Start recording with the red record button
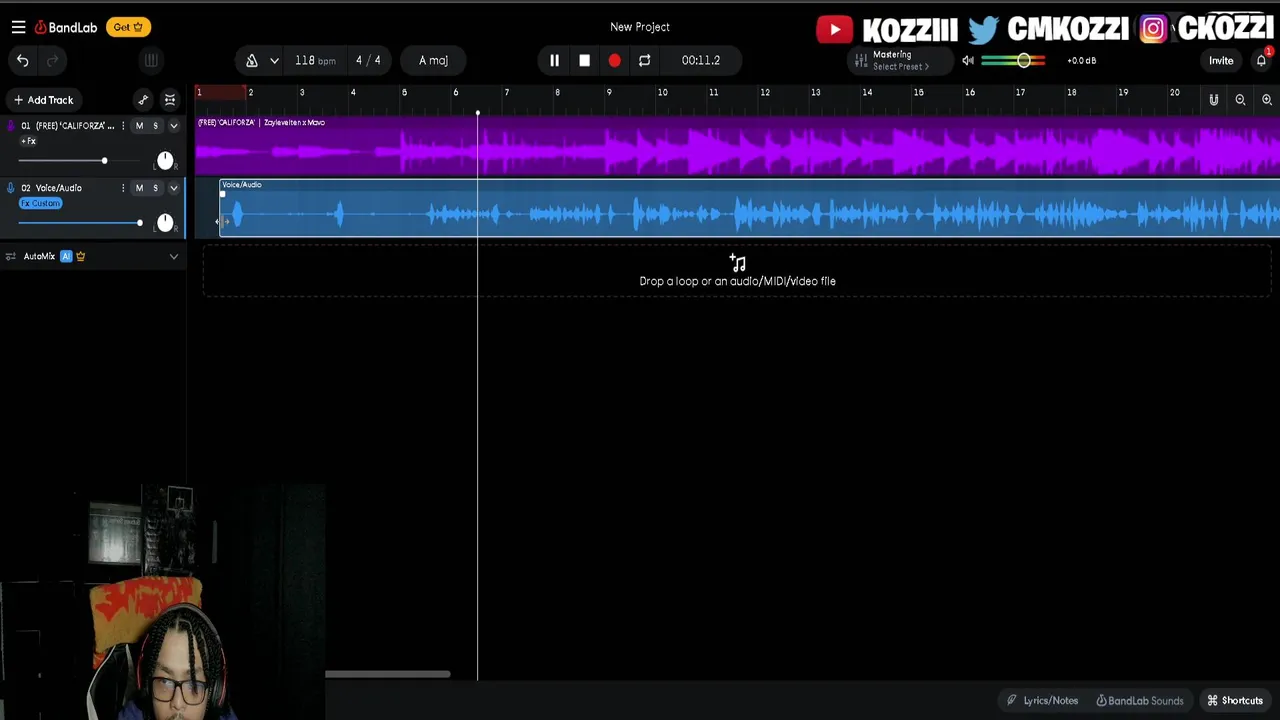Viewport: 1280px width, 720px height. [614, 60]
